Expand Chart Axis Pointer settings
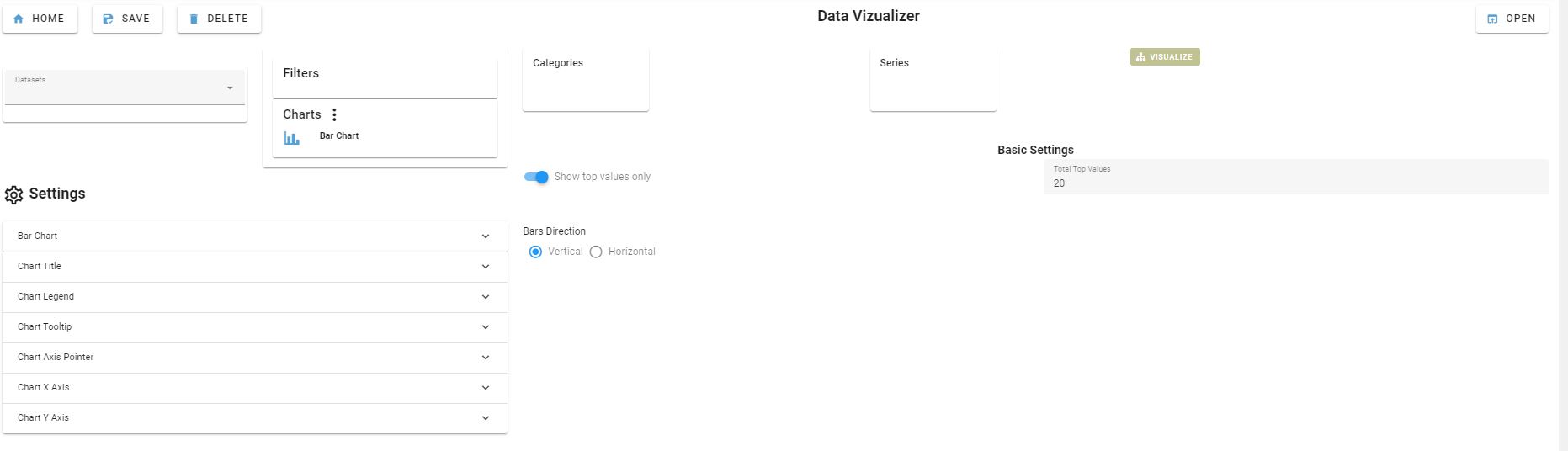This screenshot has width=1568, height=451. 255,358
